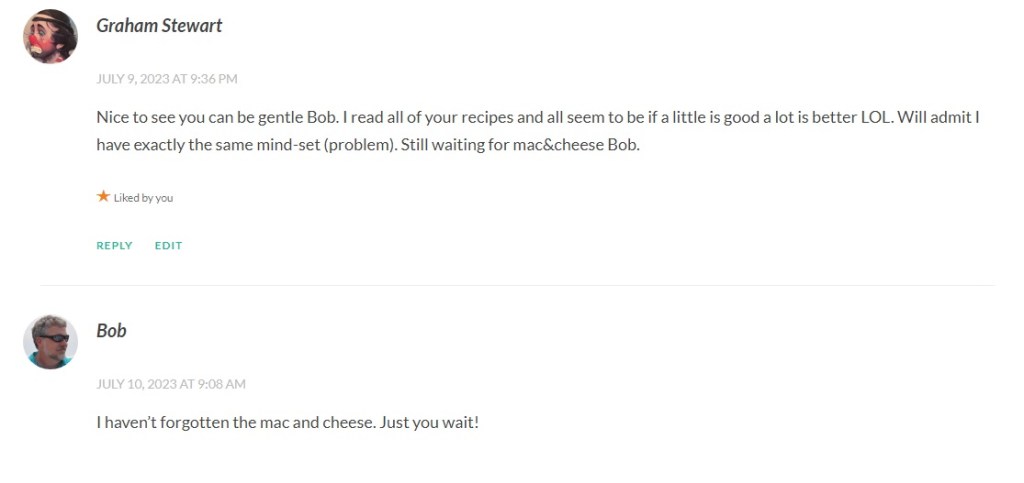
Task: Open Graham Stewart's author name
Action: tap(159, 26)
